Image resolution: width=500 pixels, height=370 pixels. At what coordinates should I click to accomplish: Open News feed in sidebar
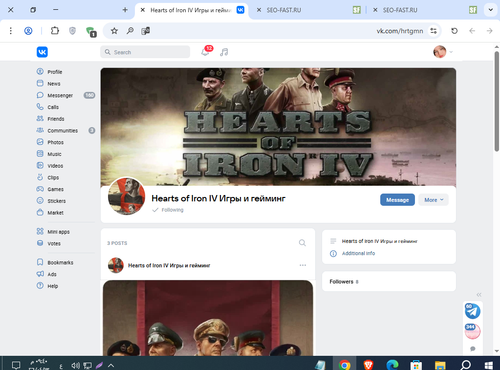coord(54,84)
